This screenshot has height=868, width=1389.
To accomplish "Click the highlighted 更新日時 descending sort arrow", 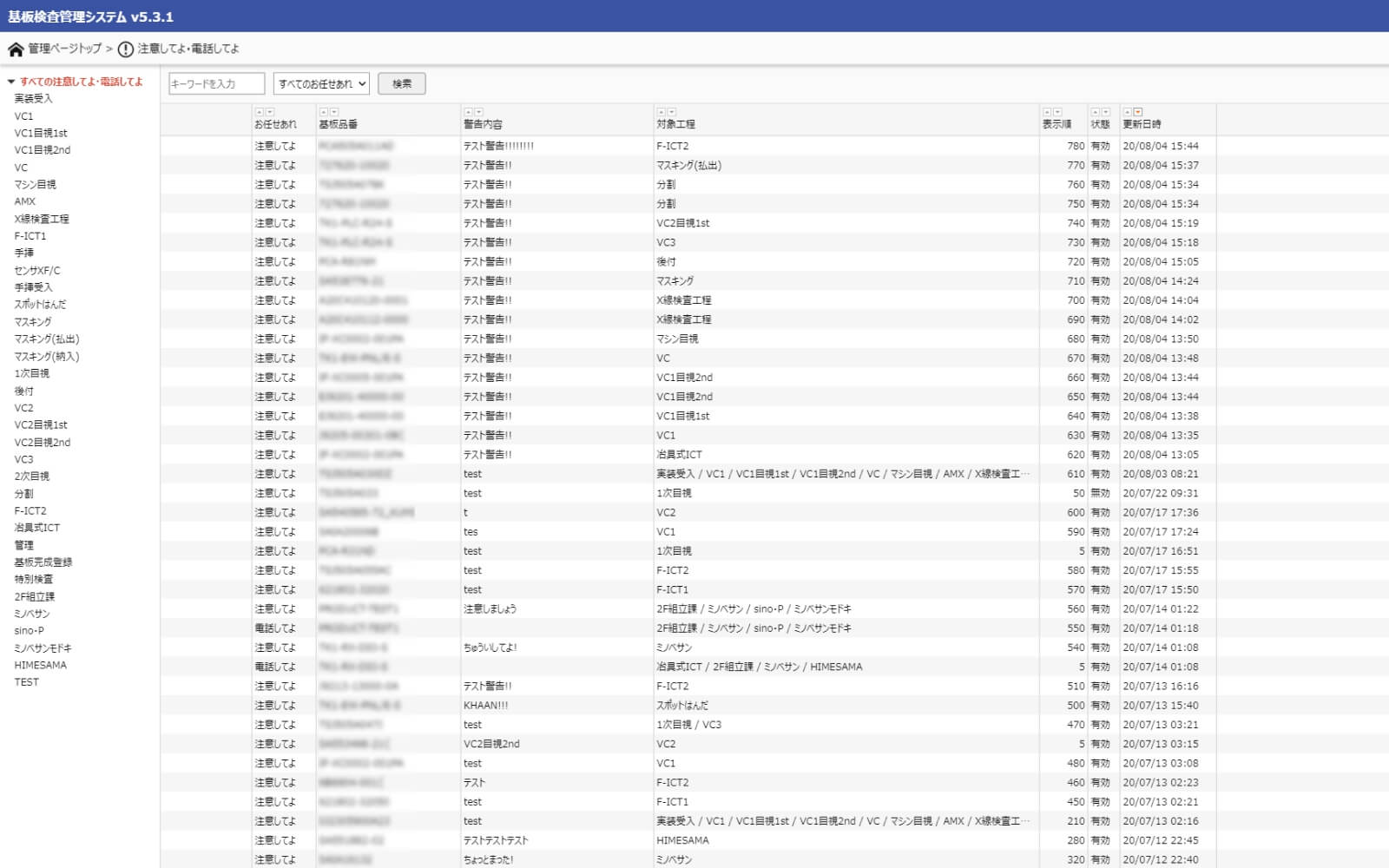I will [1138, 112].
